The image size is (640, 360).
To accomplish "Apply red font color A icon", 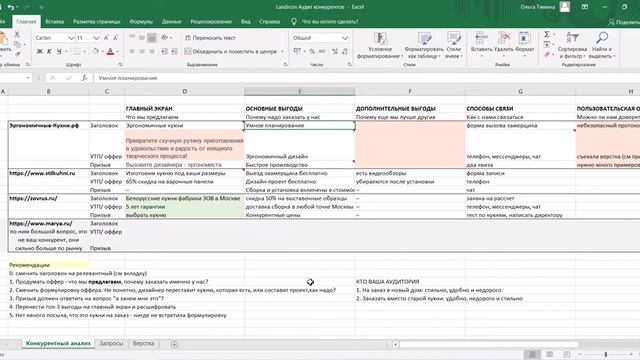I will tap(110, 51).
